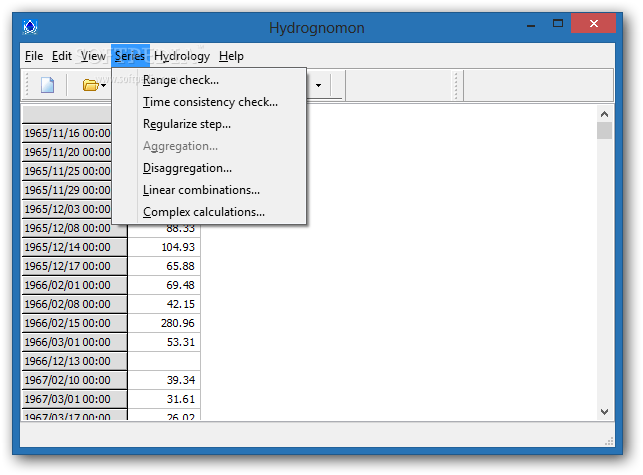Click the cell with value 280.96

[x=164, y=323]
